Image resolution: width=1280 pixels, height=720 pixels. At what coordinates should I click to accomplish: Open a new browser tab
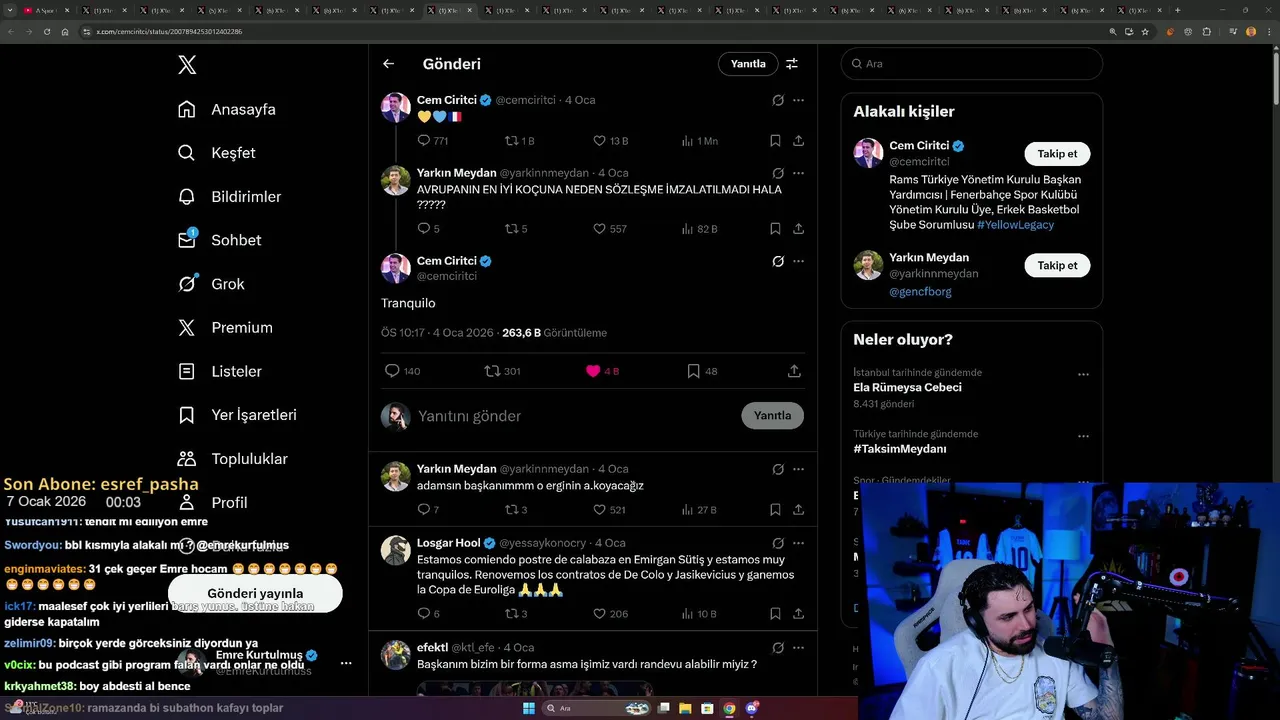(1177, 10)
